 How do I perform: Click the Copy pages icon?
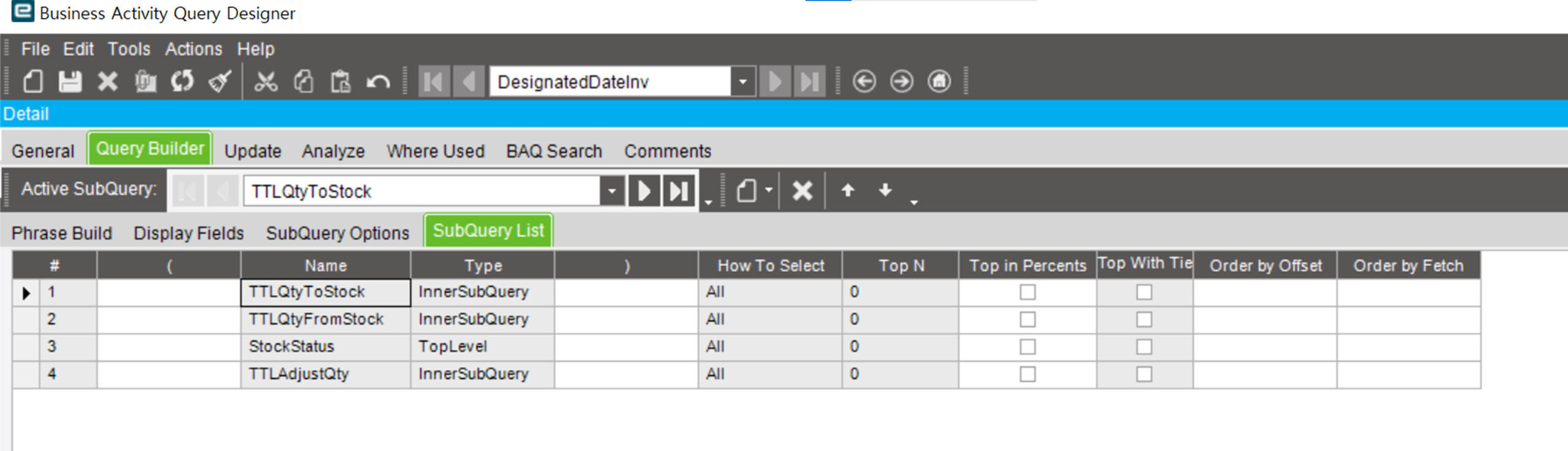tap(303, 82)
